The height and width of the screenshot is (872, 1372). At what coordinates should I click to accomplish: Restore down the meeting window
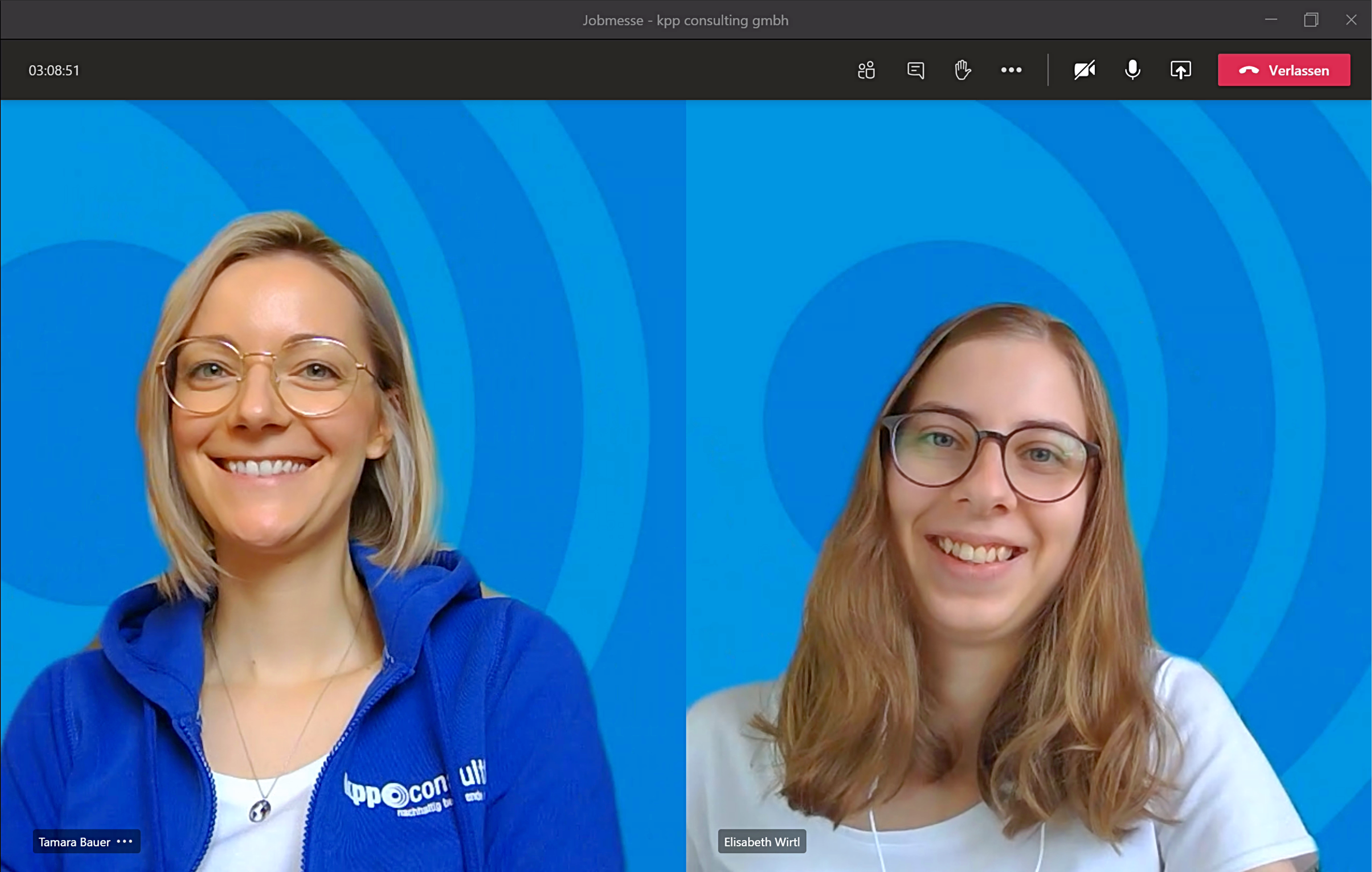(x=1311, y=20)
